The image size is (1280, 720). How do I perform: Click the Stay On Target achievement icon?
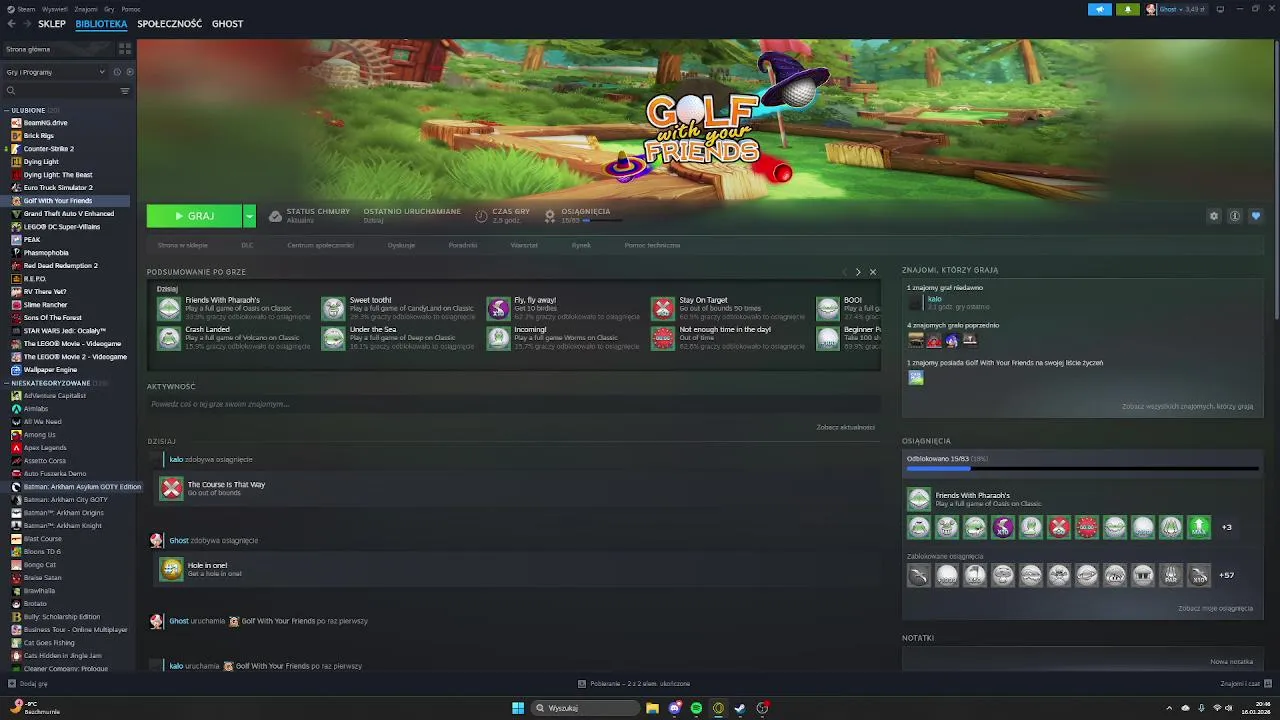click(x=663, y=308)
